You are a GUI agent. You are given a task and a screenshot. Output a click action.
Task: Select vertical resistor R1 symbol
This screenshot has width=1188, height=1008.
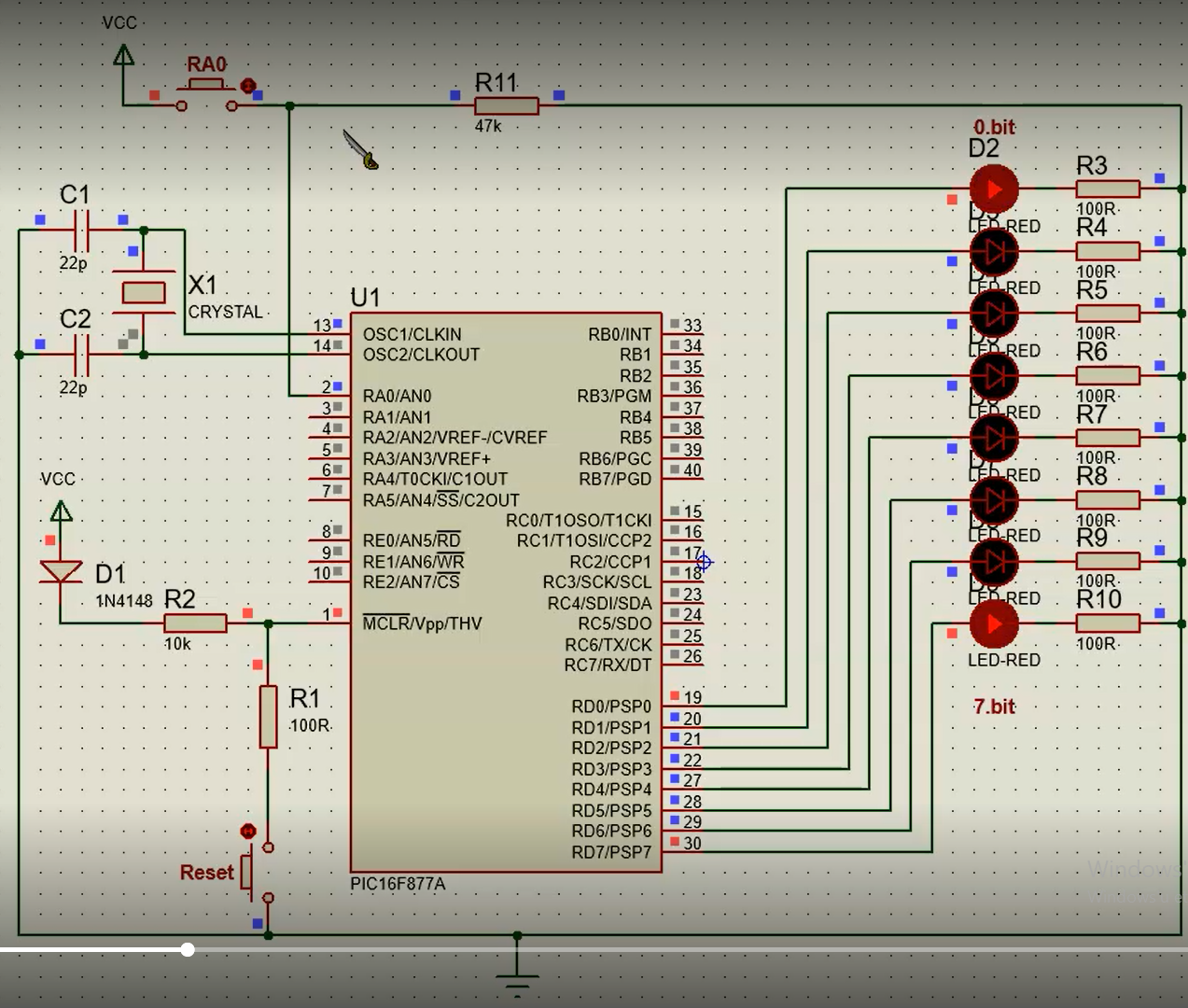[x=268, y=716]
